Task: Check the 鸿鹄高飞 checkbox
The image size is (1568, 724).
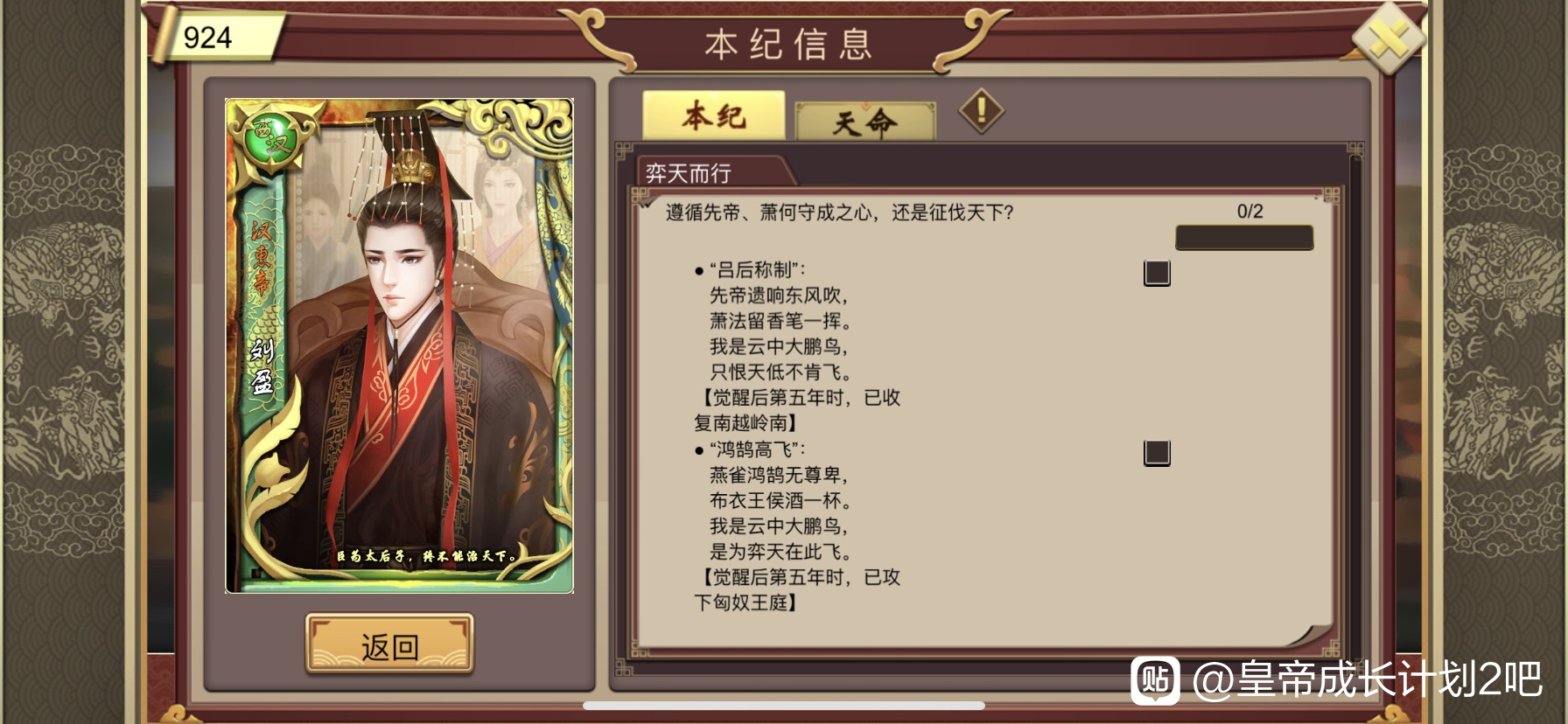Action: coord(1157,453)
